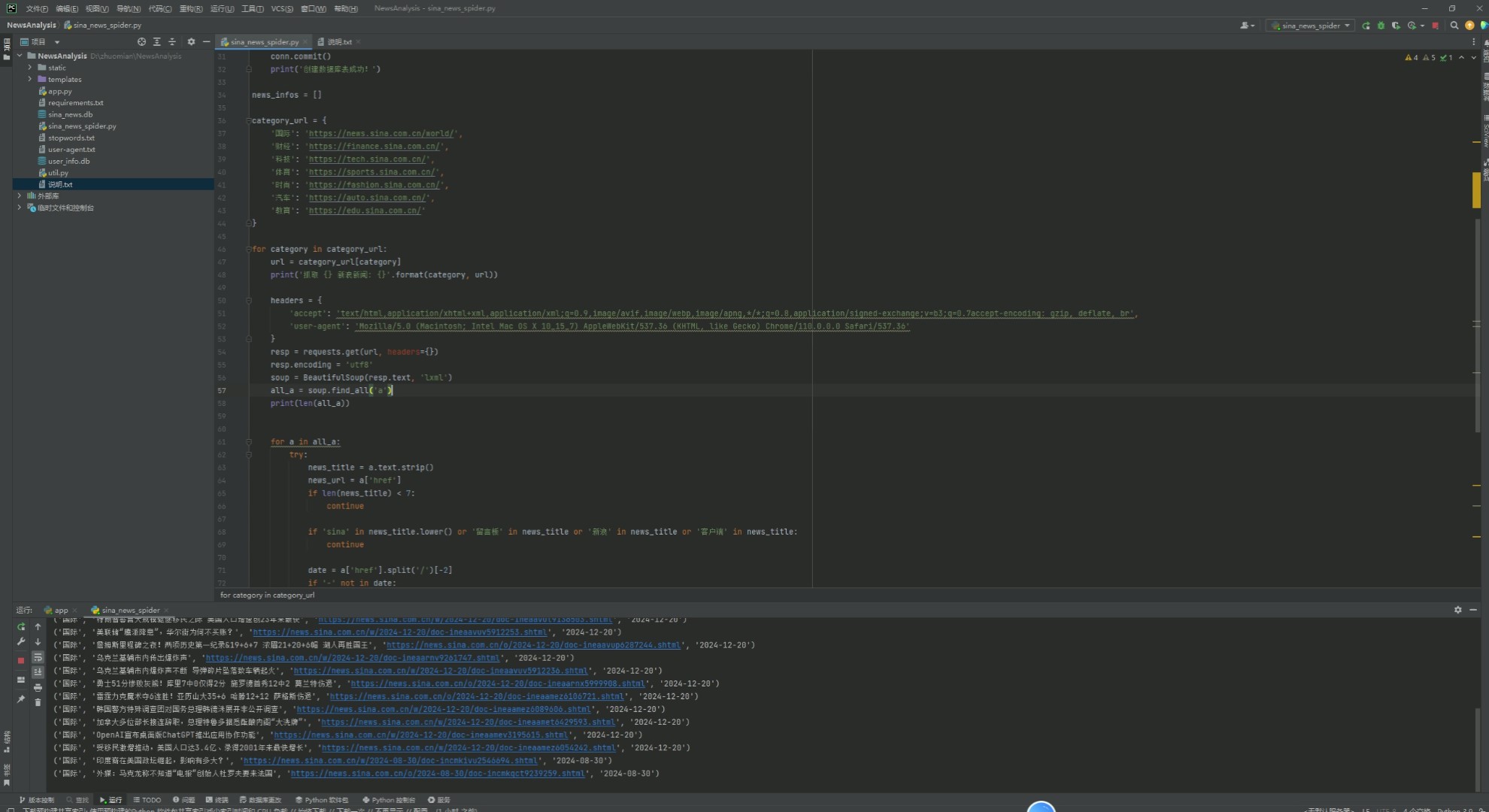
Task: Toggle soft-wrap in run console
Action: click(38, 657)
